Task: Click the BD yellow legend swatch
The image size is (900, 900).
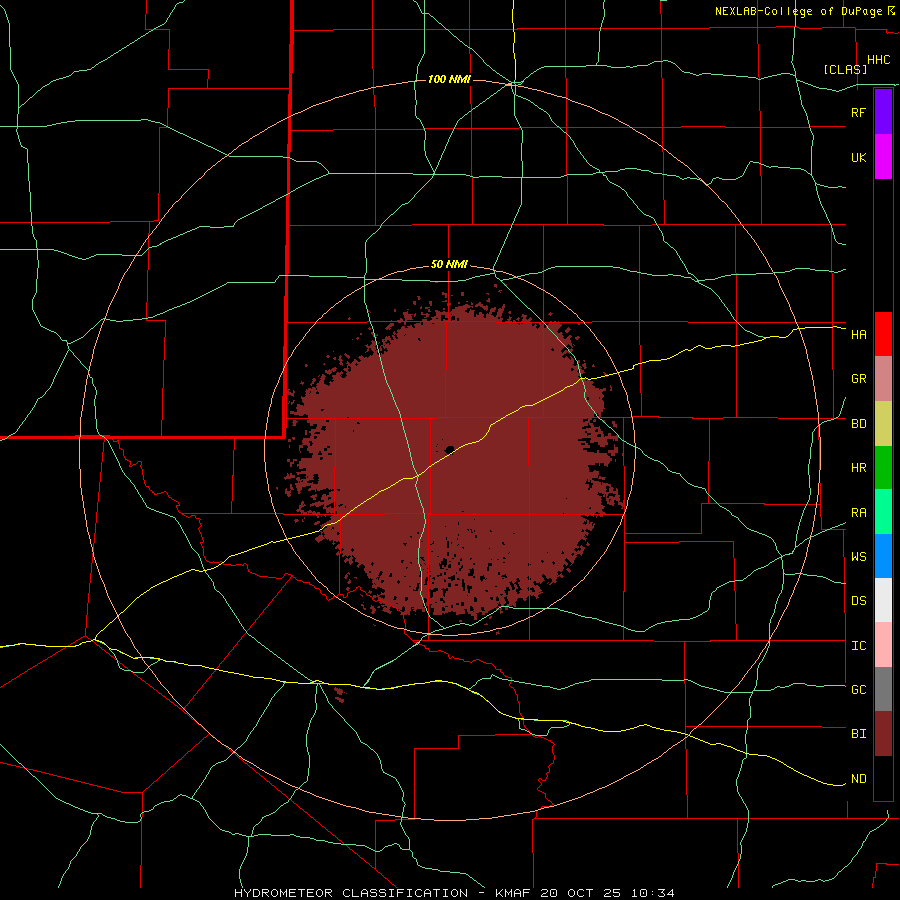Action: (883, 423)
